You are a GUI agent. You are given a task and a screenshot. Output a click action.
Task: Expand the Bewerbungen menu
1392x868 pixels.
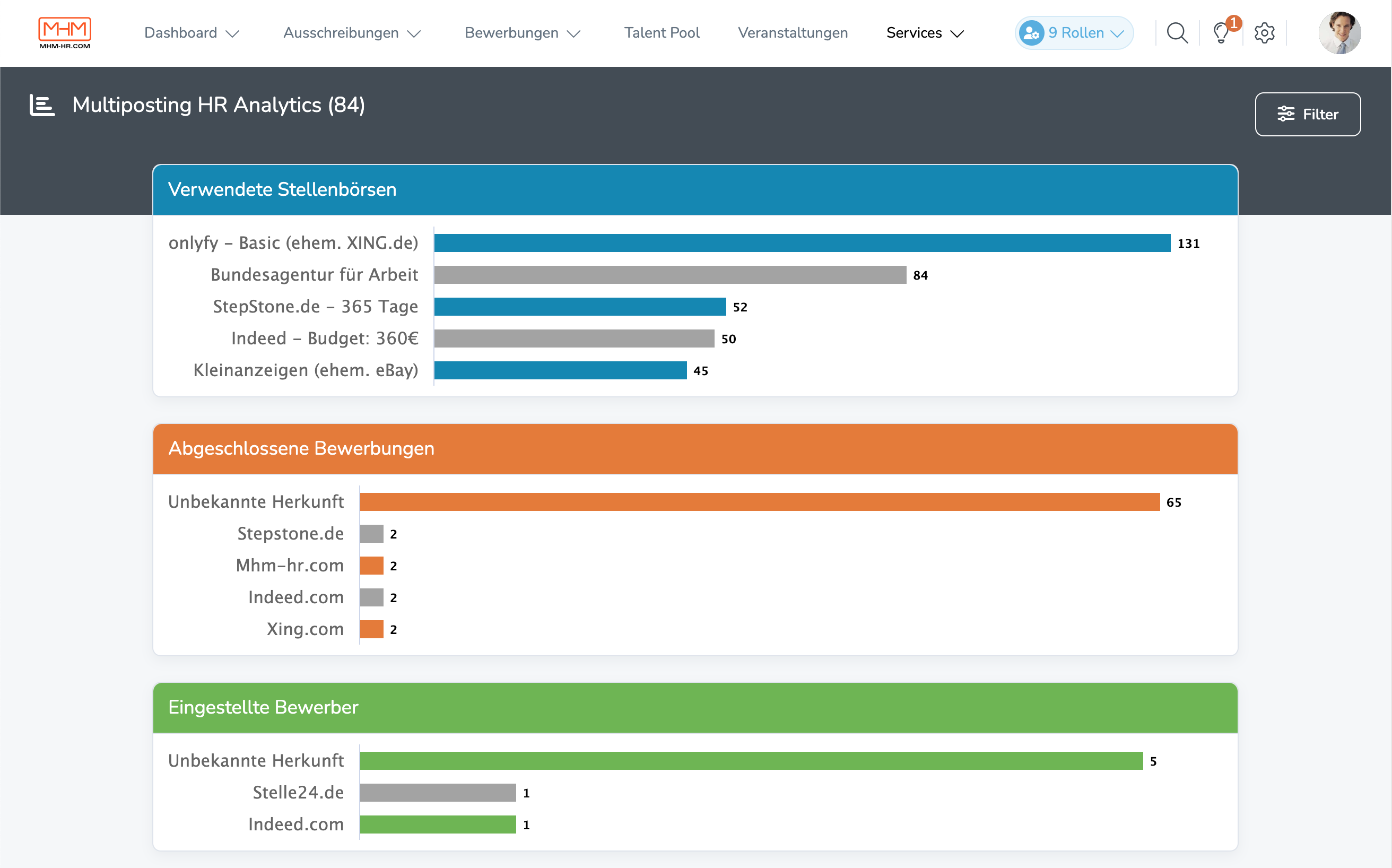coord(523,33)
